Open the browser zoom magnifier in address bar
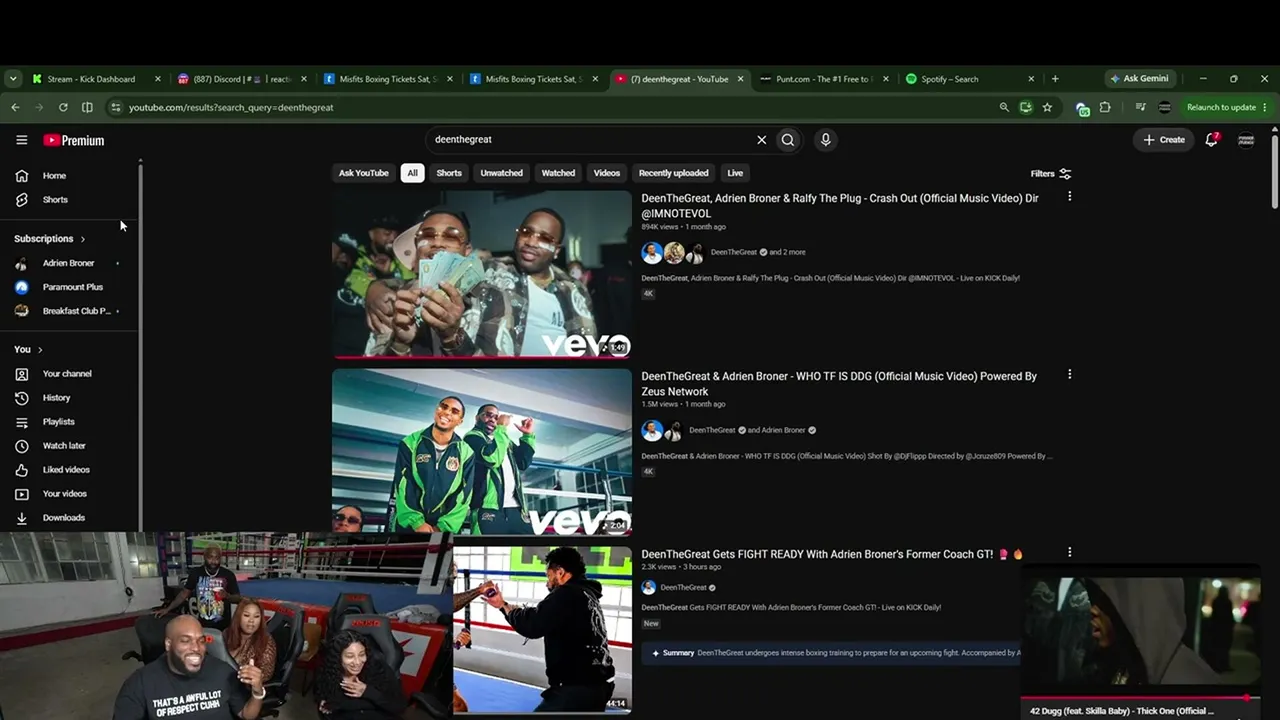Viewport: 1280px width, 720px height. (x=1004, y=107)
